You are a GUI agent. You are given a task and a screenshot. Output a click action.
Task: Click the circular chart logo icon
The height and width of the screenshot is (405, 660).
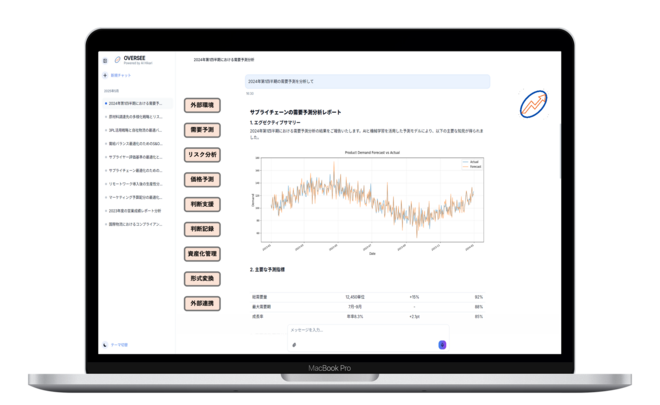pos(531,105)
